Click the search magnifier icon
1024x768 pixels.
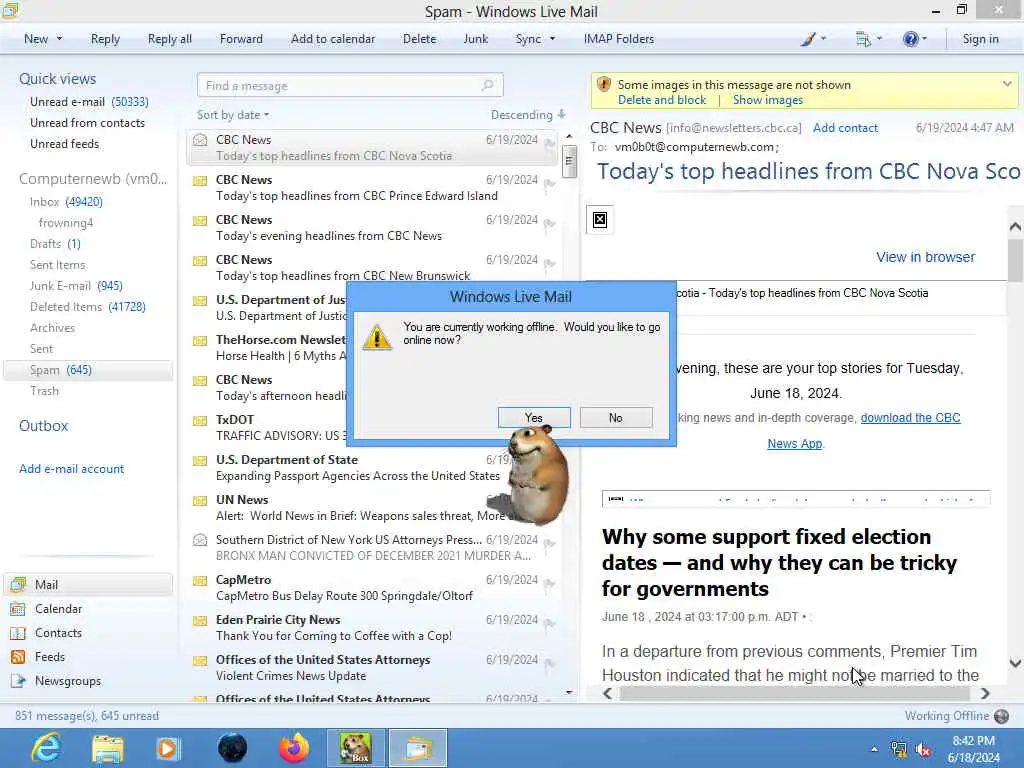pyautogui.click(x=488, y=86)
